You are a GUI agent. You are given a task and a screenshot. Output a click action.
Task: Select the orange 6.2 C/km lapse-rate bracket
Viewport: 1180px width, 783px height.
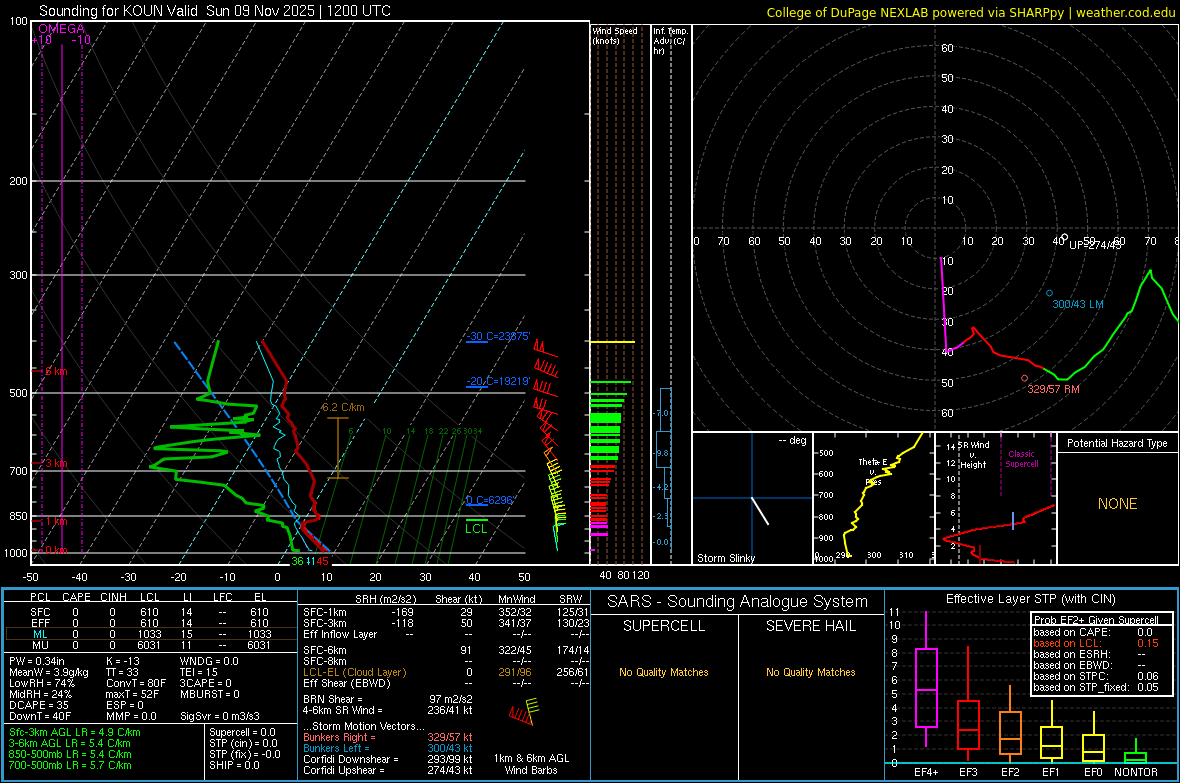[x=338, y=448]
